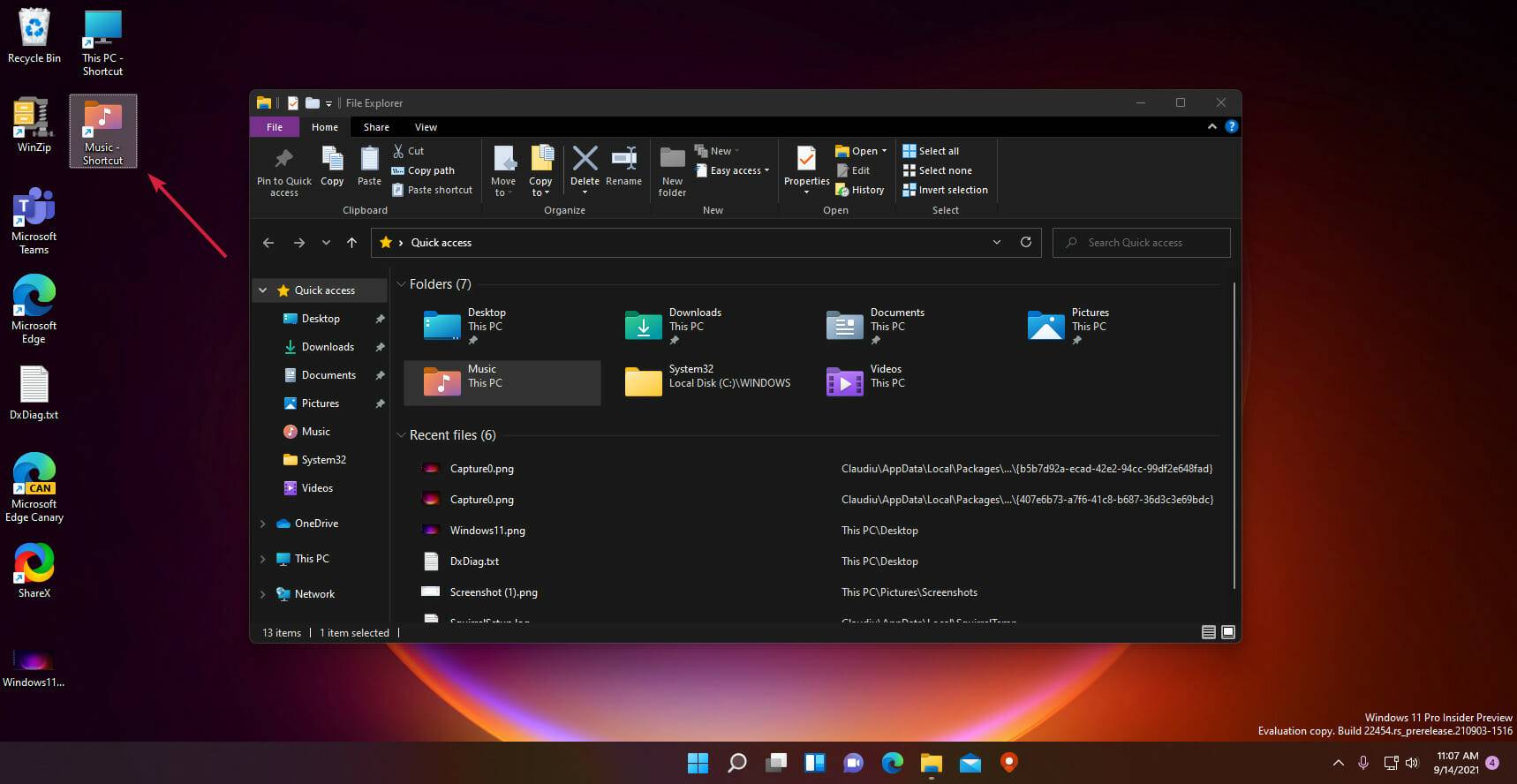Click the Refresh icon in address bar
1517x784 pixels.
click(x=1025, y=242)
